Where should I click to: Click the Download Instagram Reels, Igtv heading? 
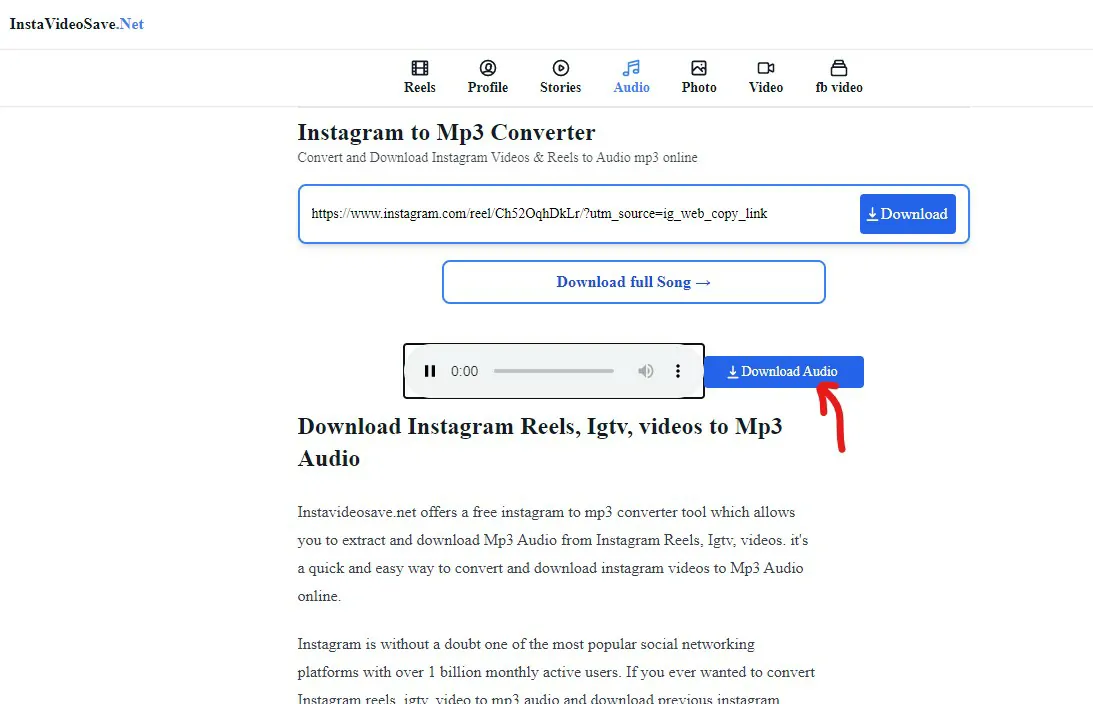pos(540,442)
